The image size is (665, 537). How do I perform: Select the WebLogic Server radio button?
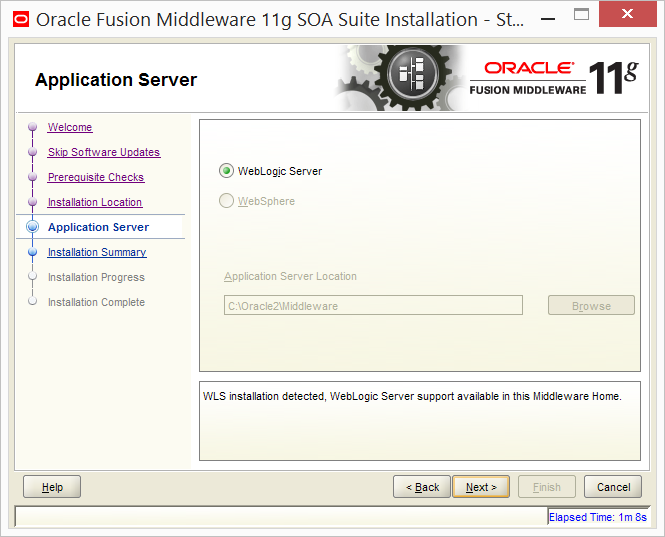point(226,171)
